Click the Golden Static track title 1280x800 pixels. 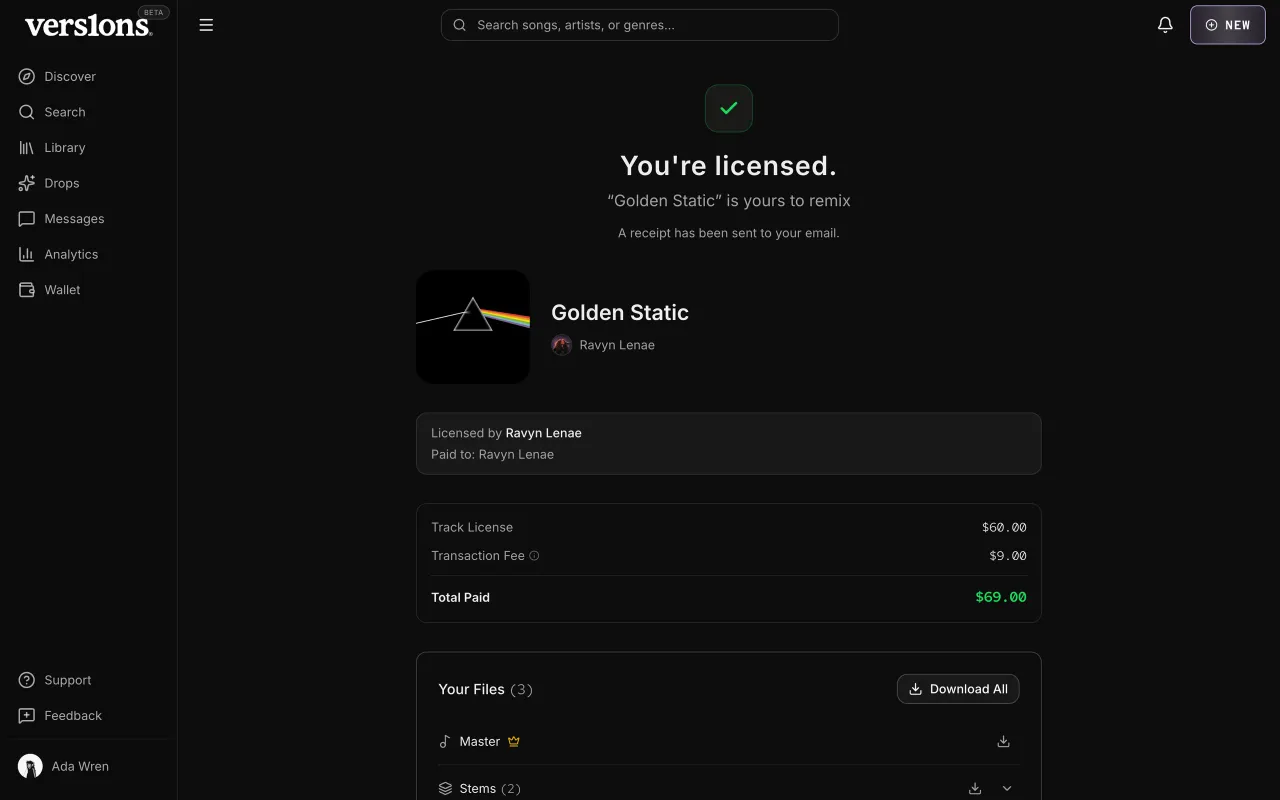click(620, 313)
